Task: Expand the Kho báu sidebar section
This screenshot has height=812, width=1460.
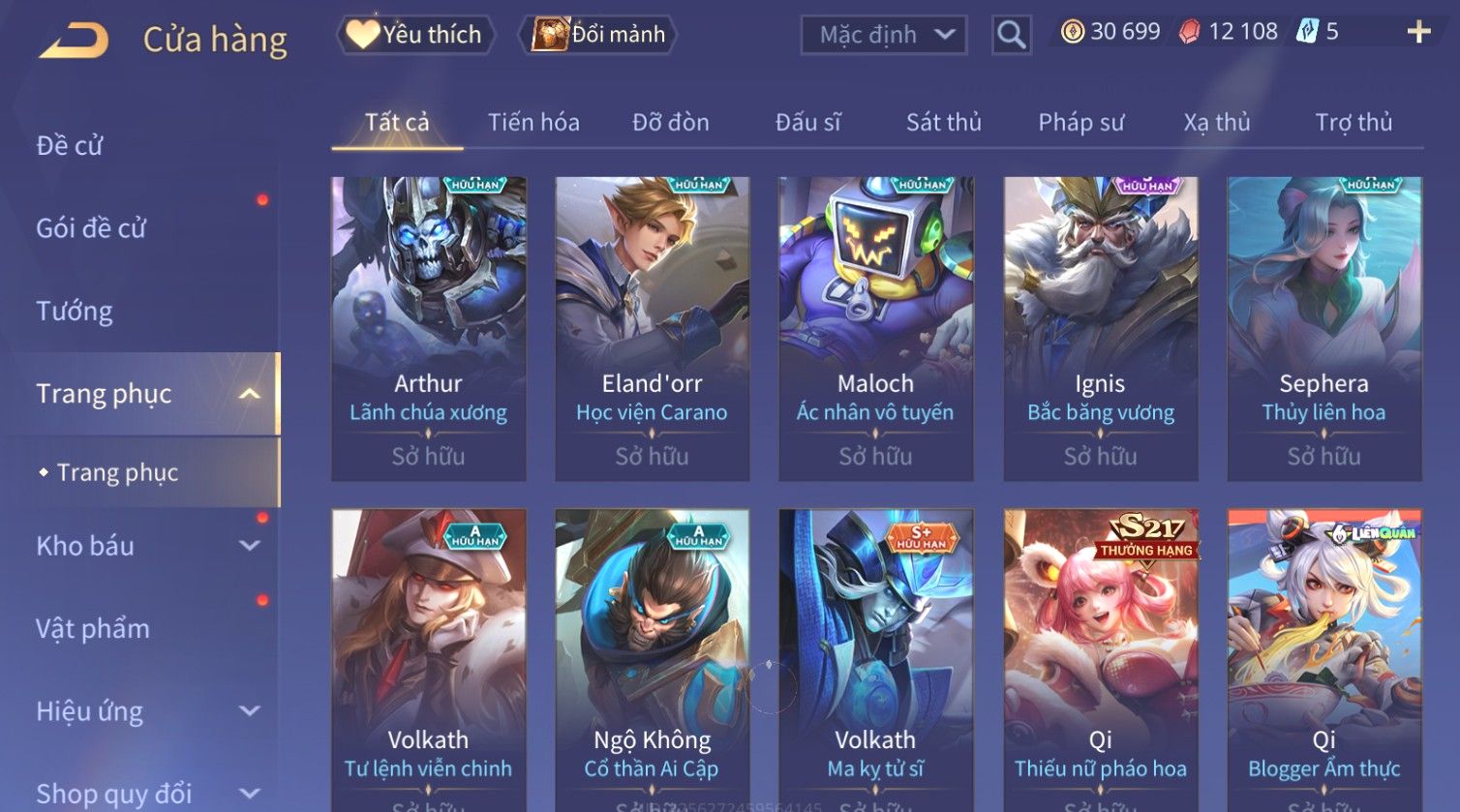Action: click(x=249, y=546)
